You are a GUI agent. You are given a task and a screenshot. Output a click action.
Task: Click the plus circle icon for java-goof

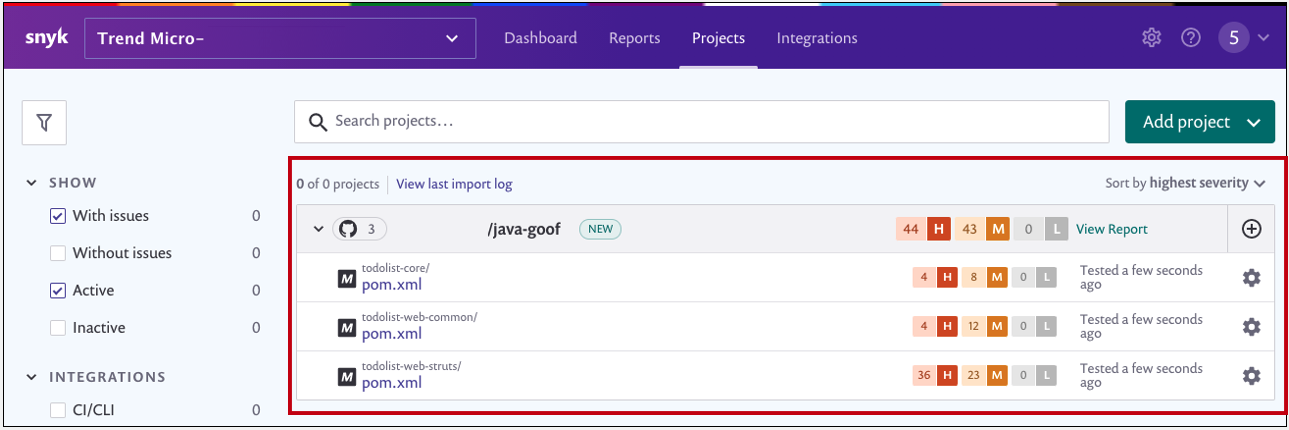point(1251,229)
